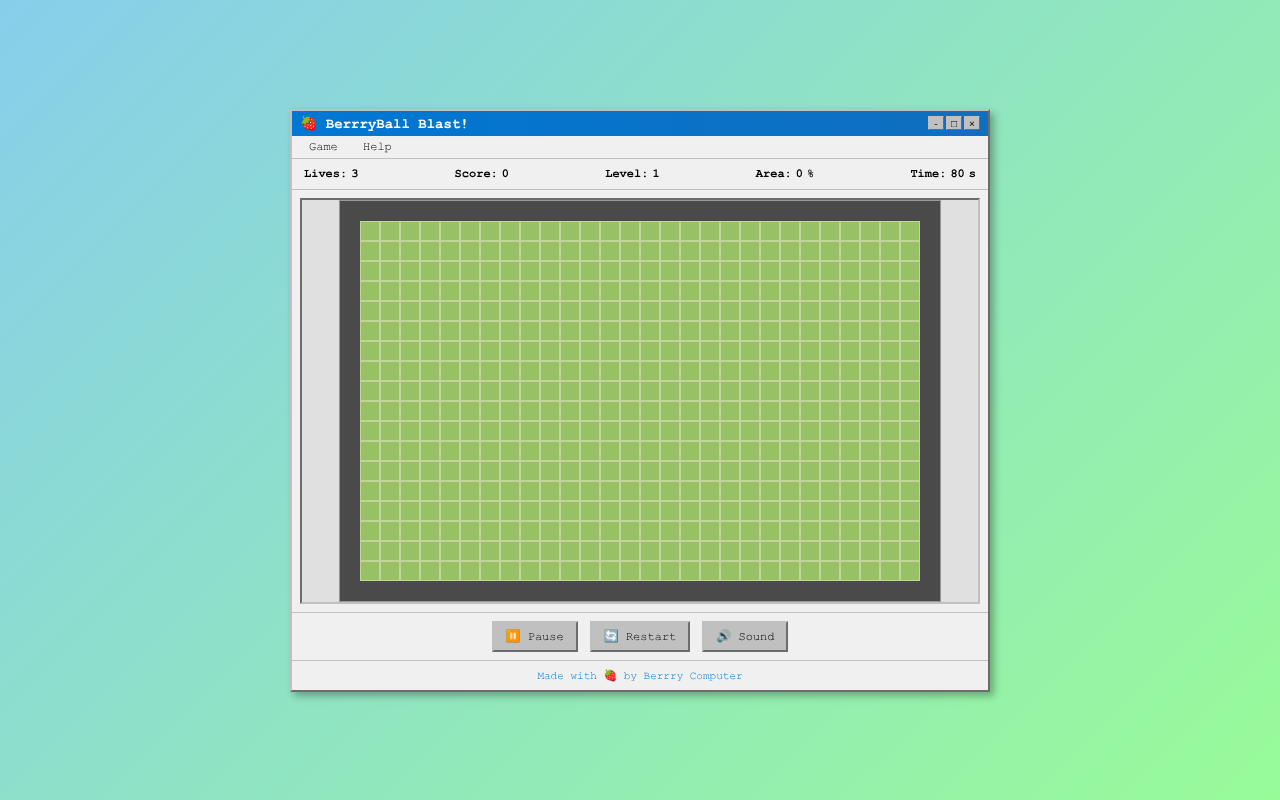1280x800 pixels.
Task: Open the Help menu
Action: tap(377, 147)
